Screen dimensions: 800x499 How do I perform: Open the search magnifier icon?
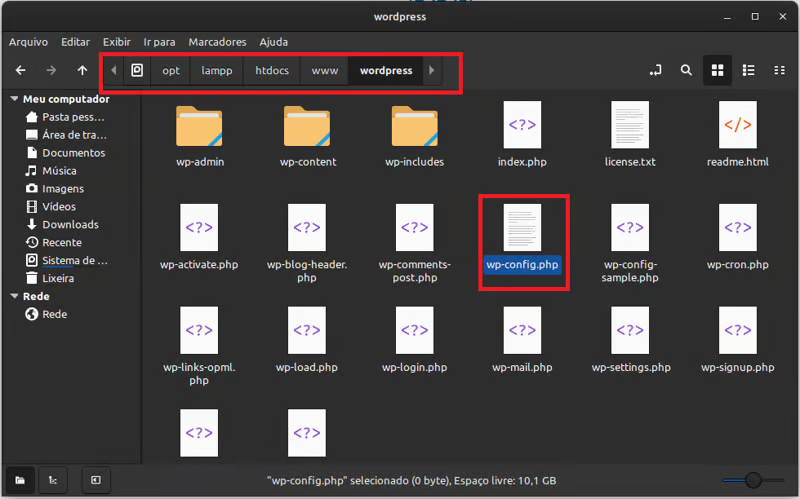pos(686,70)
